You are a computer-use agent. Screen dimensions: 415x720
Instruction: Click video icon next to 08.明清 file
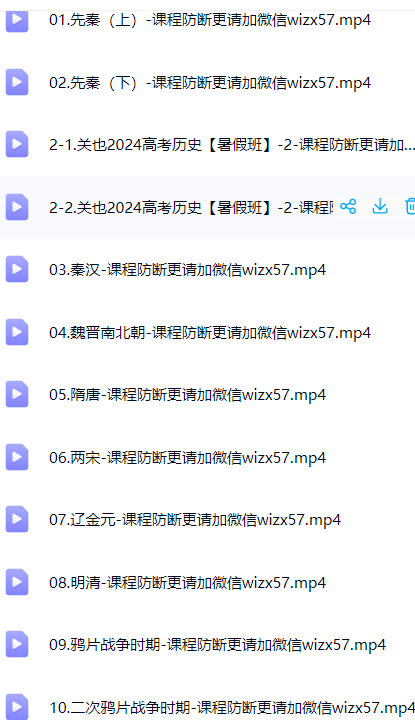coord(17,582)
